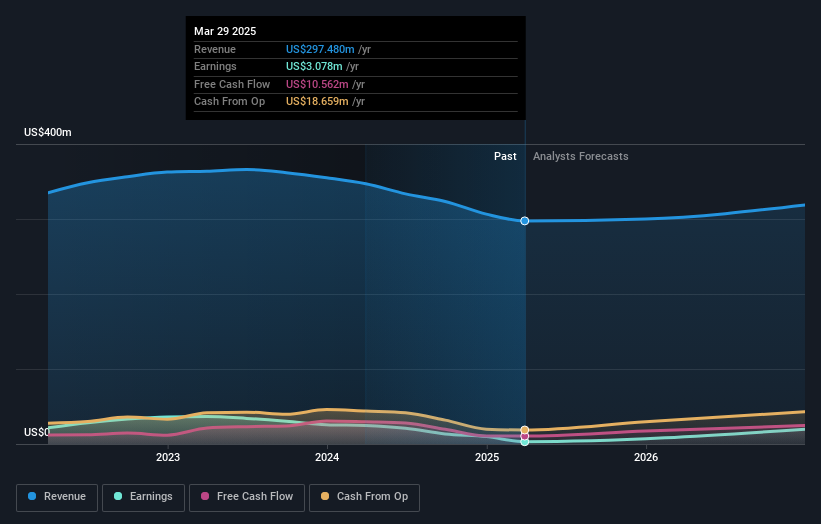Click the 2024 axis label

327,457
